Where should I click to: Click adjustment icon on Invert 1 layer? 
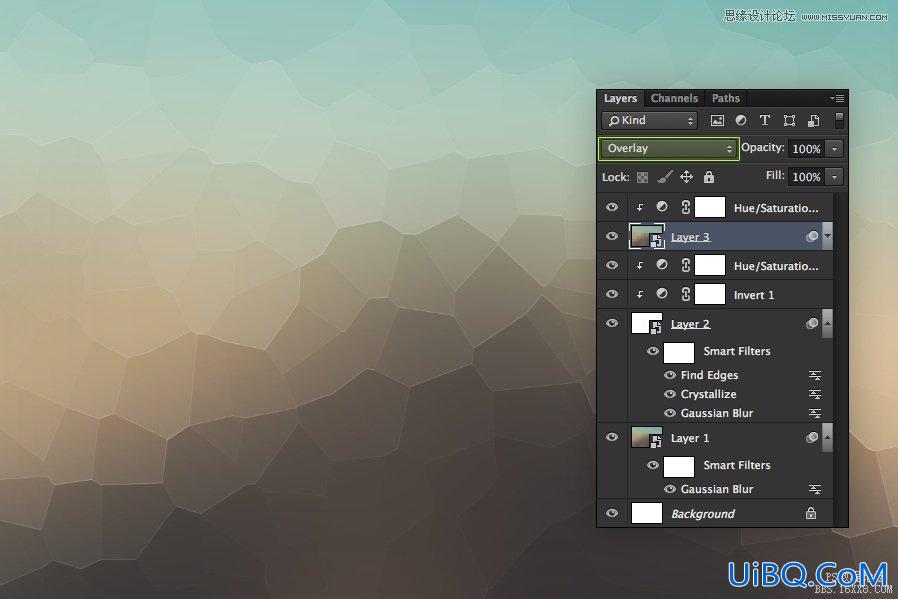click(x=662, y=294)
